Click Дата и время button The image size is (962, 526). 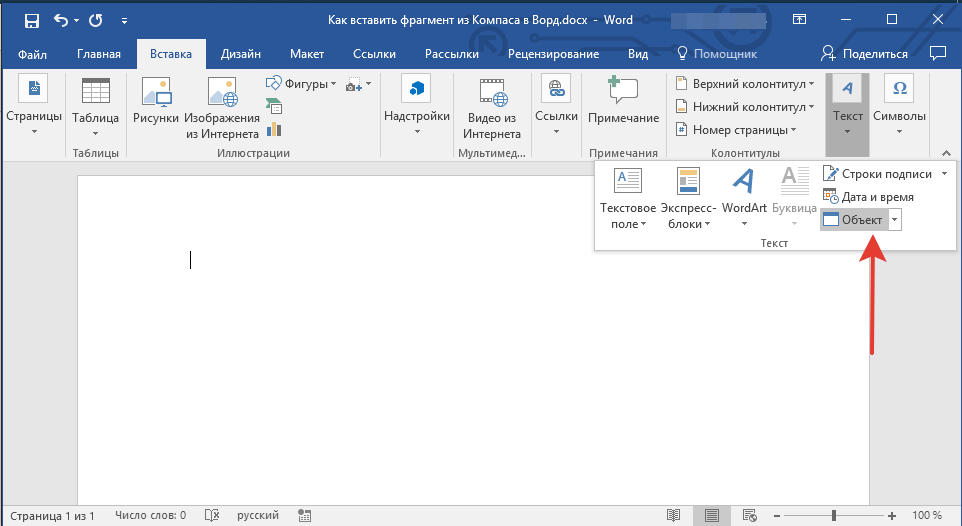tap(867, 197)
